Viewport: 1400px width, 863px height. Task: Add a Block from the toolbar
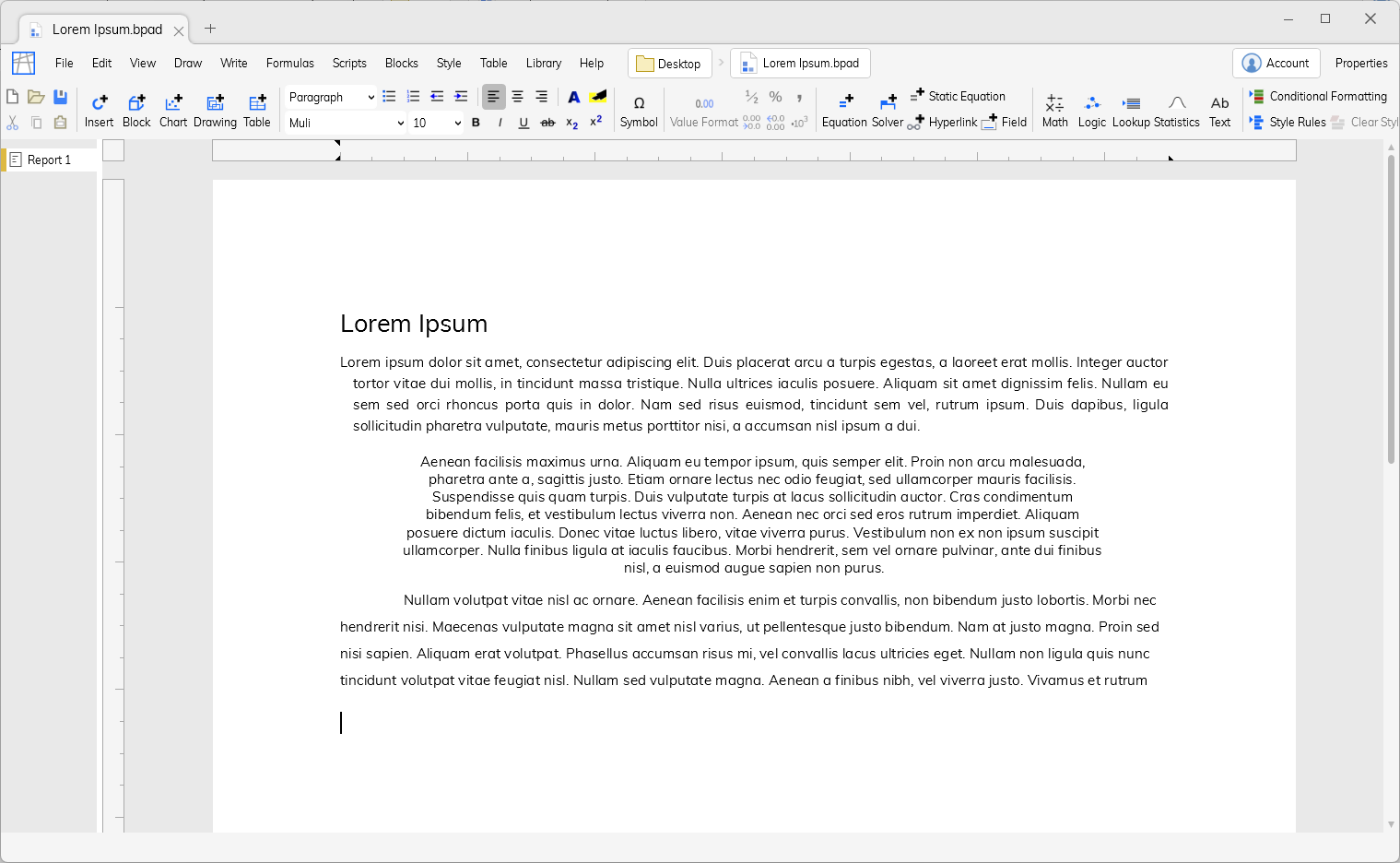(x=136, y=111)
